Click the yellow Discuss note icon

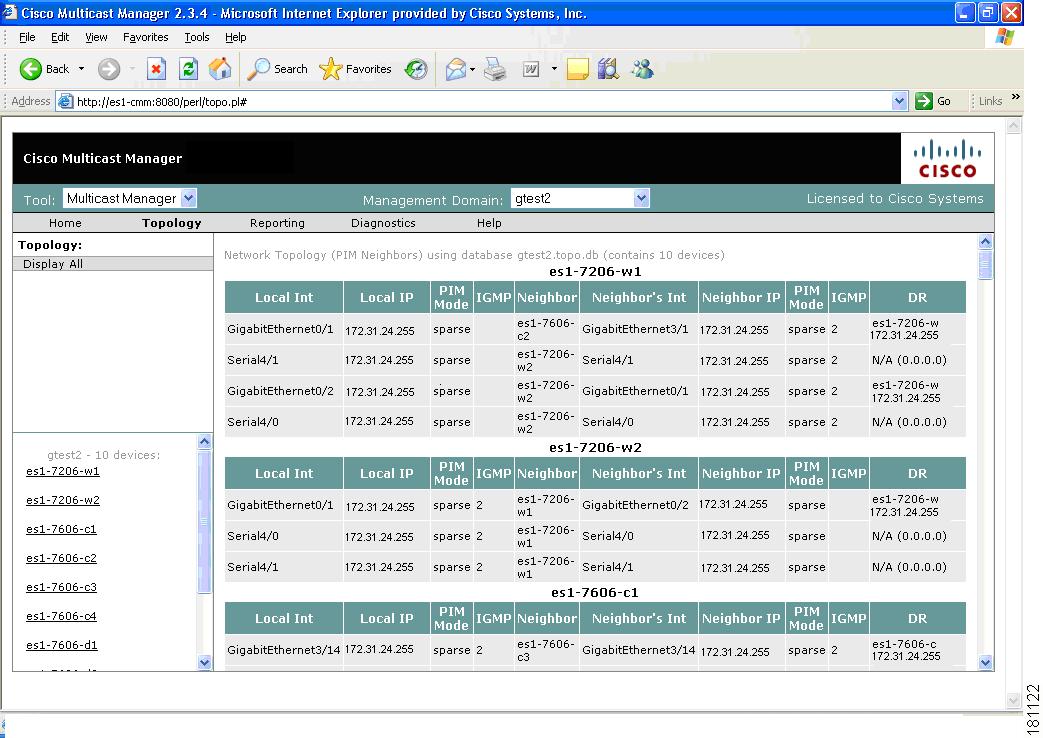577,69
